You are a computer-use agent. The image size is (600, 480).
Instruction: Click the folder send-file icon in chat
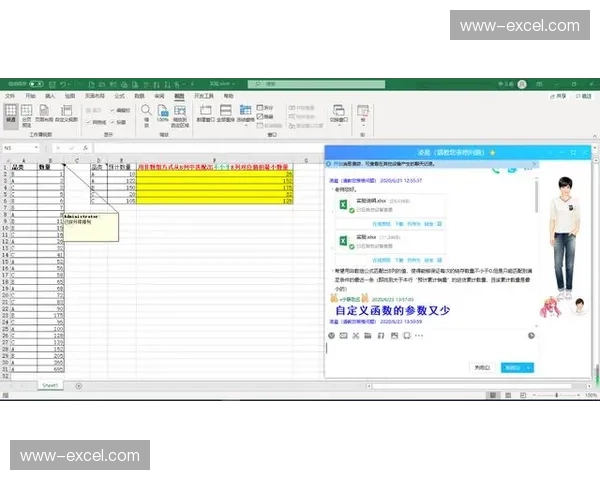(368, 336)
